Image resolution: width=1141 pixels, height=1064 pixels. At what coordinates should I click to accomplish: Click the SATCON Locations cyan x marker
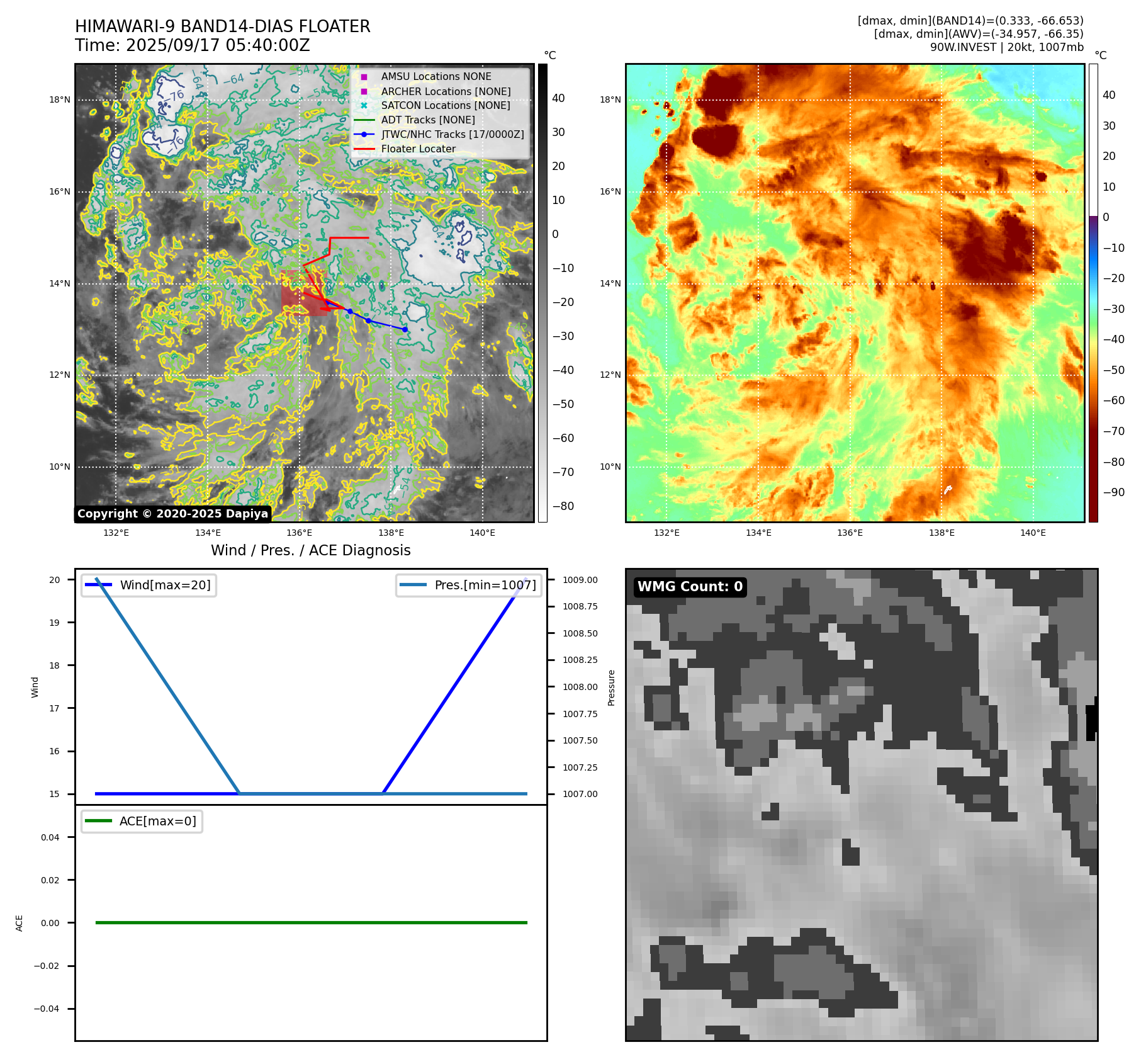[x=364, y=106]
